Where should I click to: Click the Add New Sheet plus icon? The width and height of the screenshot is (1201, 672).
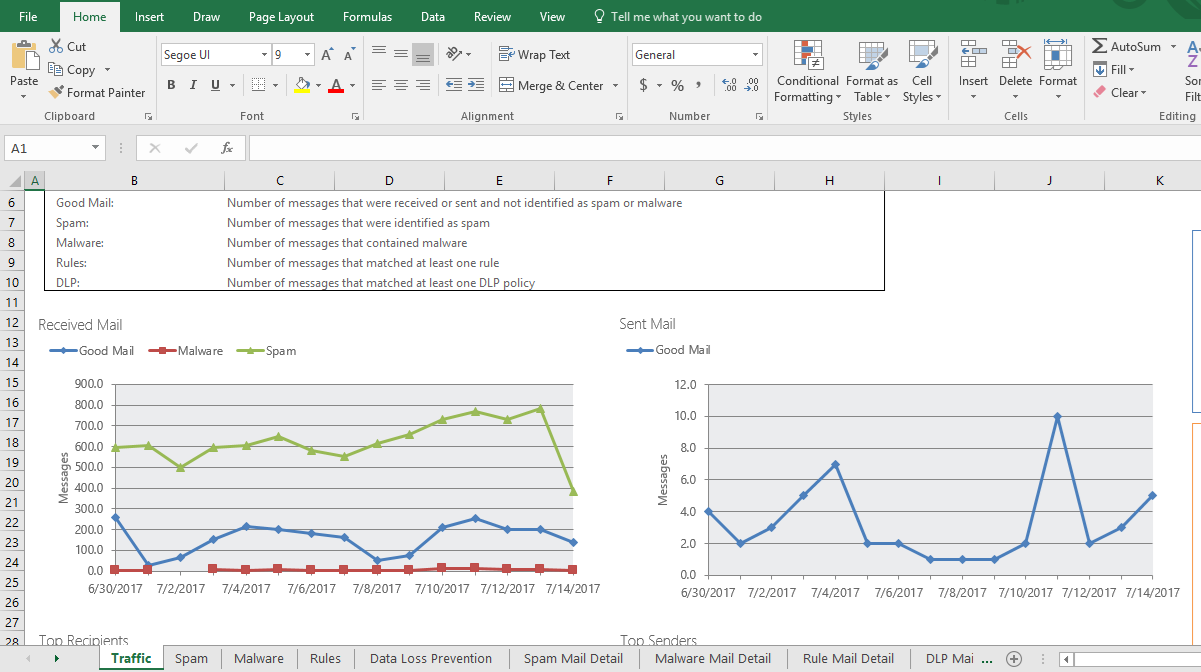(x=1014, y=659)
